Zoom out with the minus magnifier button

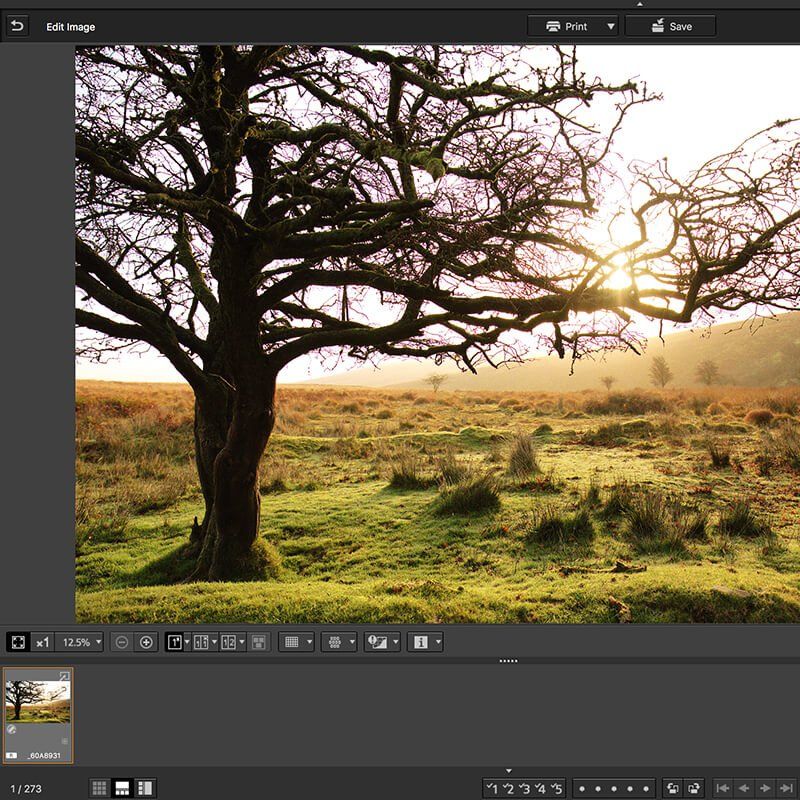point(122,642)
